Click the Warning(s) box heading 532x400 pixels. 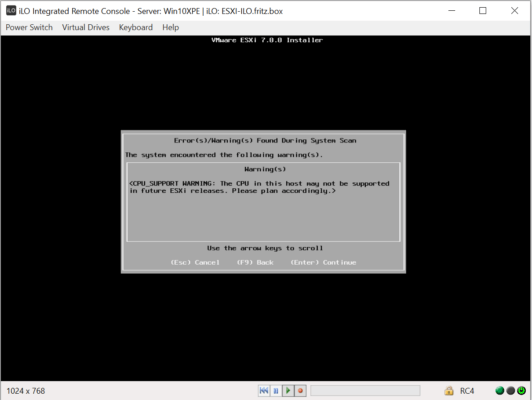265,169
